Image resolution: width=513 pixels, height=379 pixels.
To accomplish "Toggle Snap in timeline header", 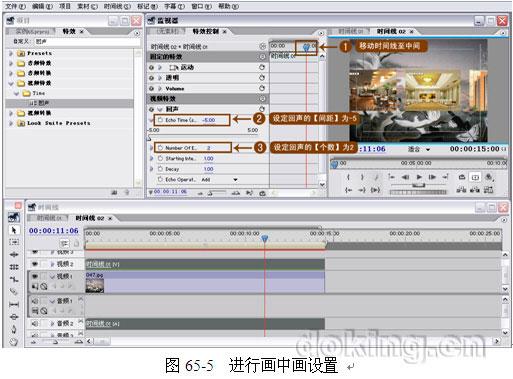I will tap(65, 244).
